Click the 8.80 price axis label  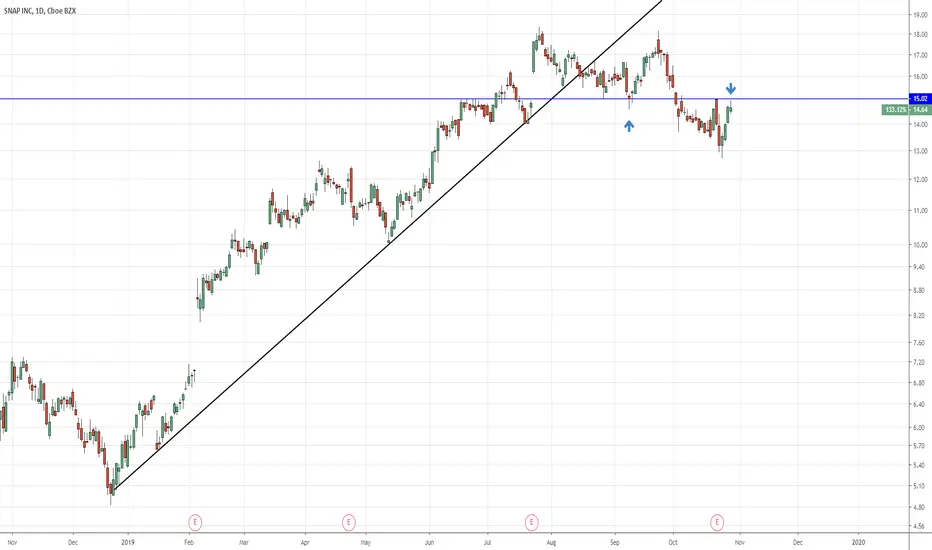(920, 290)
